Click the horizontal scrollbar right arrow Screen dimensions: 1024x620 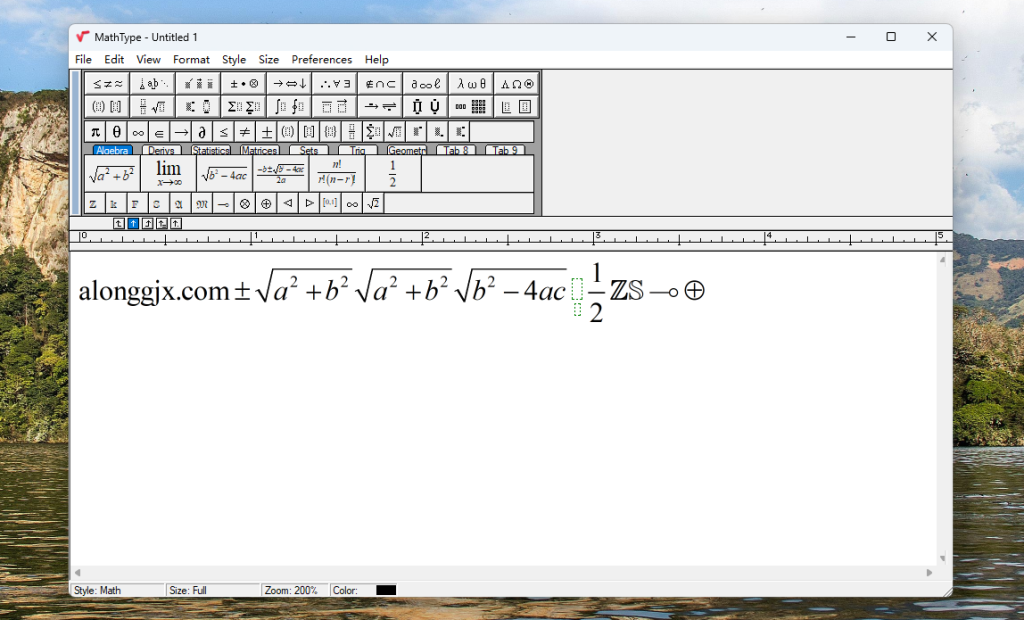pyautogui.click(x=929, y=573)
